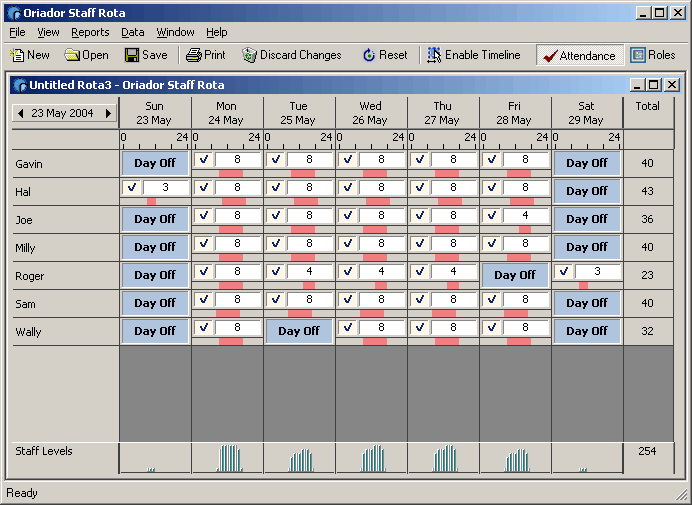Click the grand total 254 value
This screenshot has height=505, width=692.
pyautogui.click(x=647, y=451)
